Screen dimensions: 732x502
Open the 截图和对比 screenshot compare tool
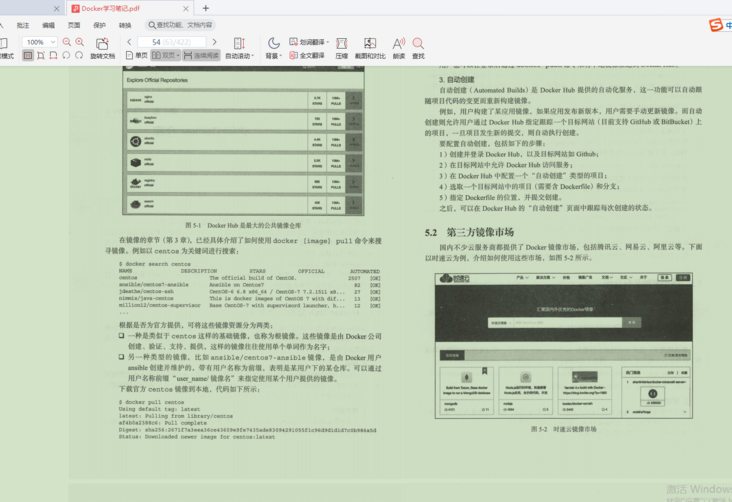[x=370, y=48]
